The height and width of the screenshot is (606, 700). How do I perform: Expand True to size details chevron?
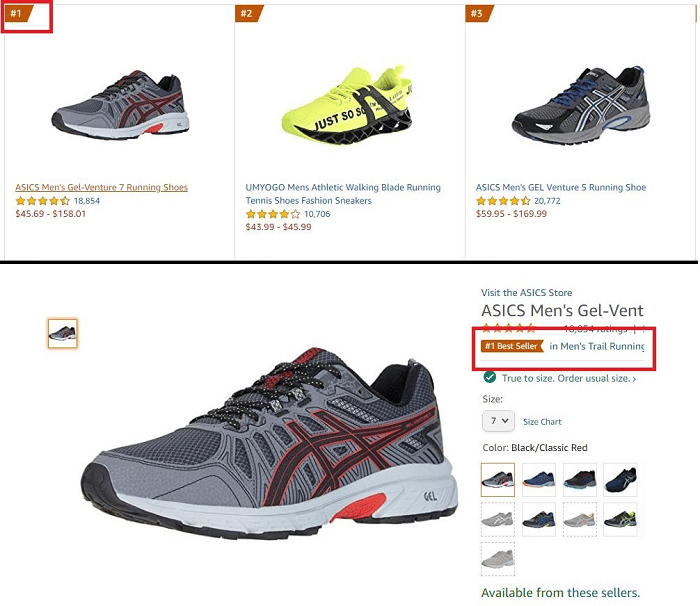click(x=634, y=379)
